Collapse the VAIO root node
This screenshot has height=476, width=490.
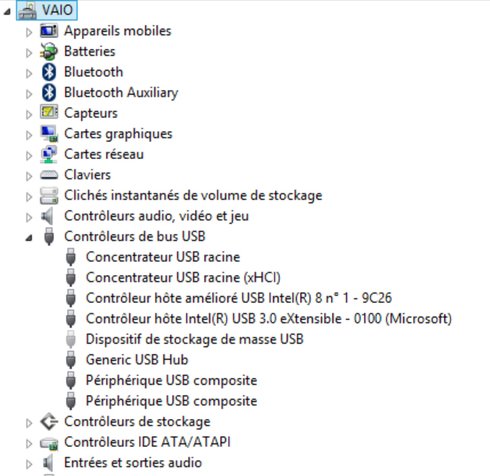pyautogui.click(x=7, y=12)
